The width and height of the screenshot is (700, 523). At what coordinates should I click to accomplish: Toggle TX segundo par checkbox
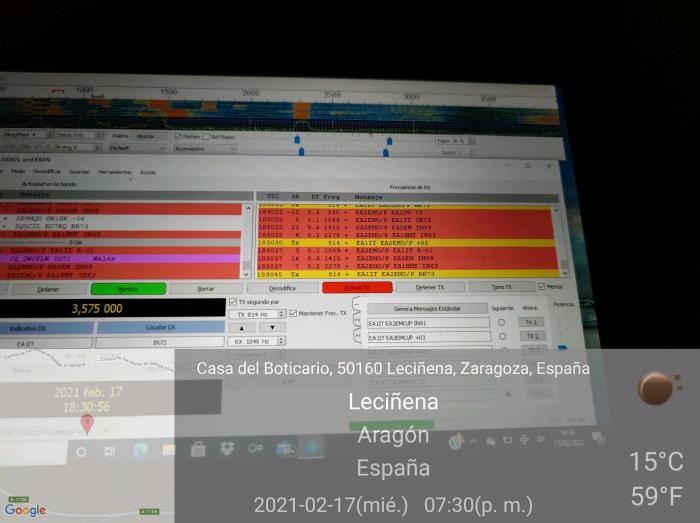233,302
